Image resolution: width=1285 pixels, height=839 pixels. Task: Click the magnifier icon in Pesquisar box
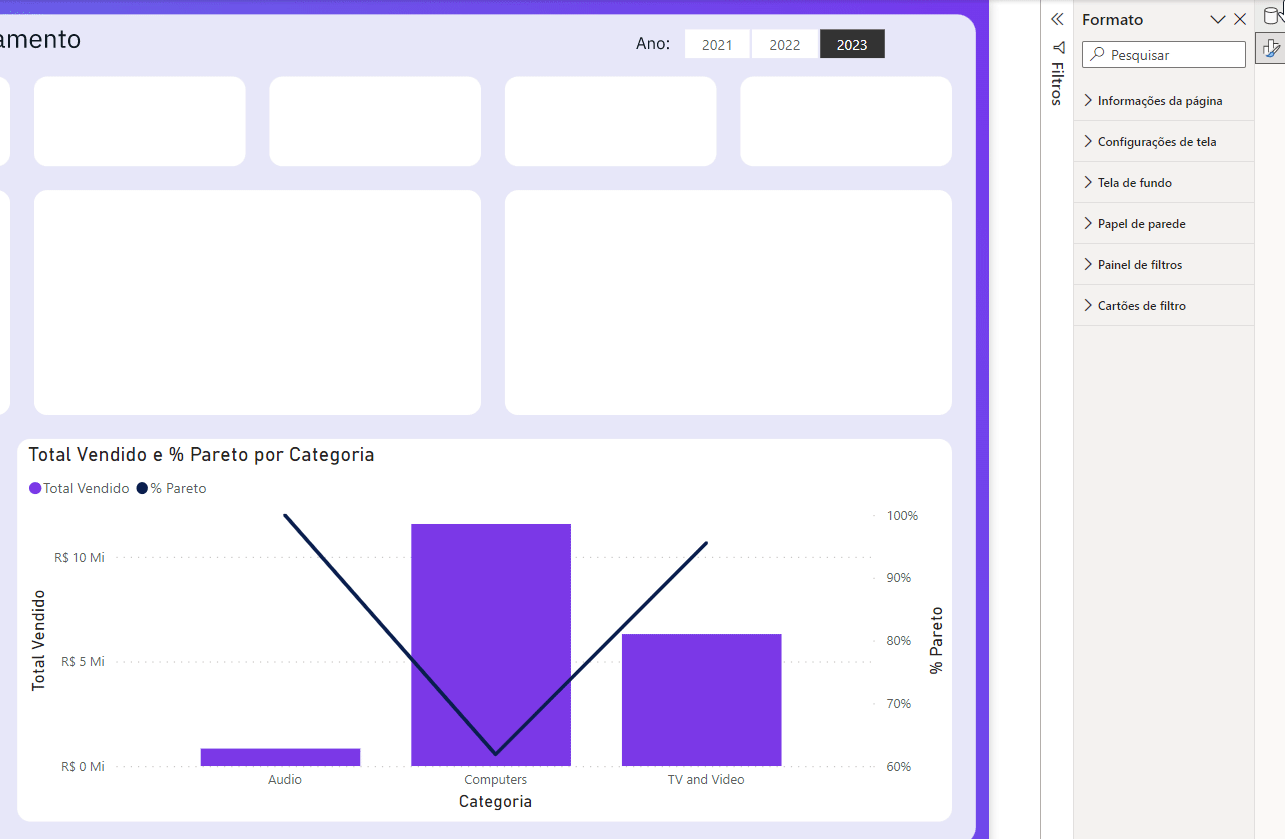[x=1097, y=55]
